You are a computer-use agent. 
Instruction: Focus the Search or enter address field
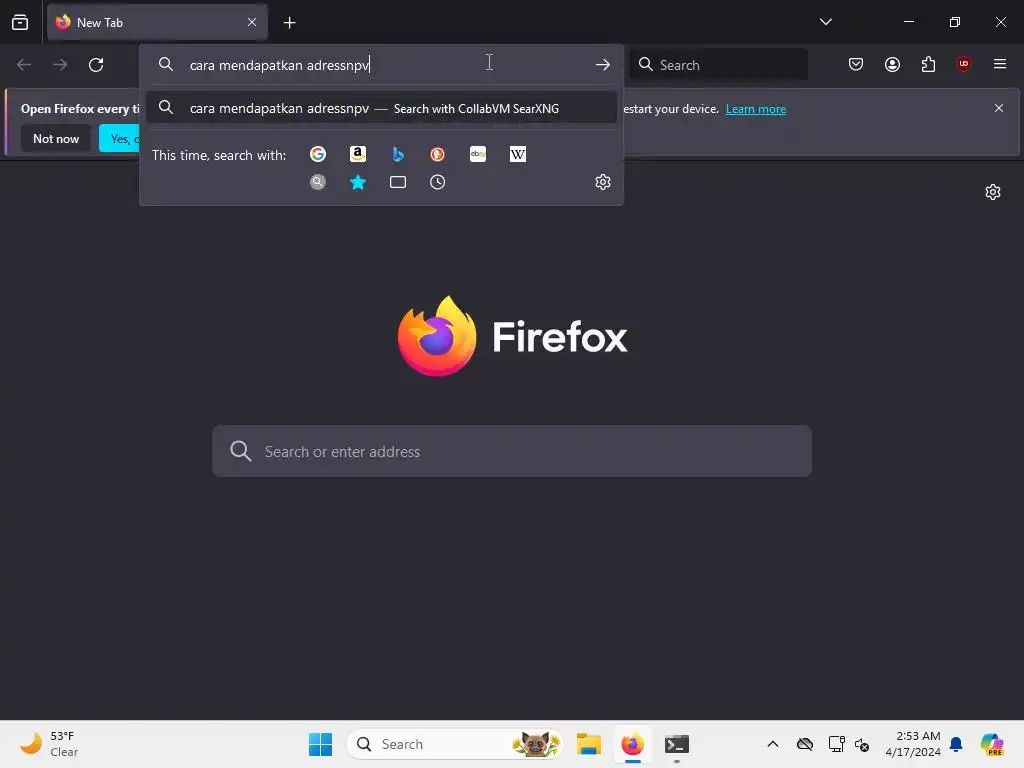tap(512, 451)
